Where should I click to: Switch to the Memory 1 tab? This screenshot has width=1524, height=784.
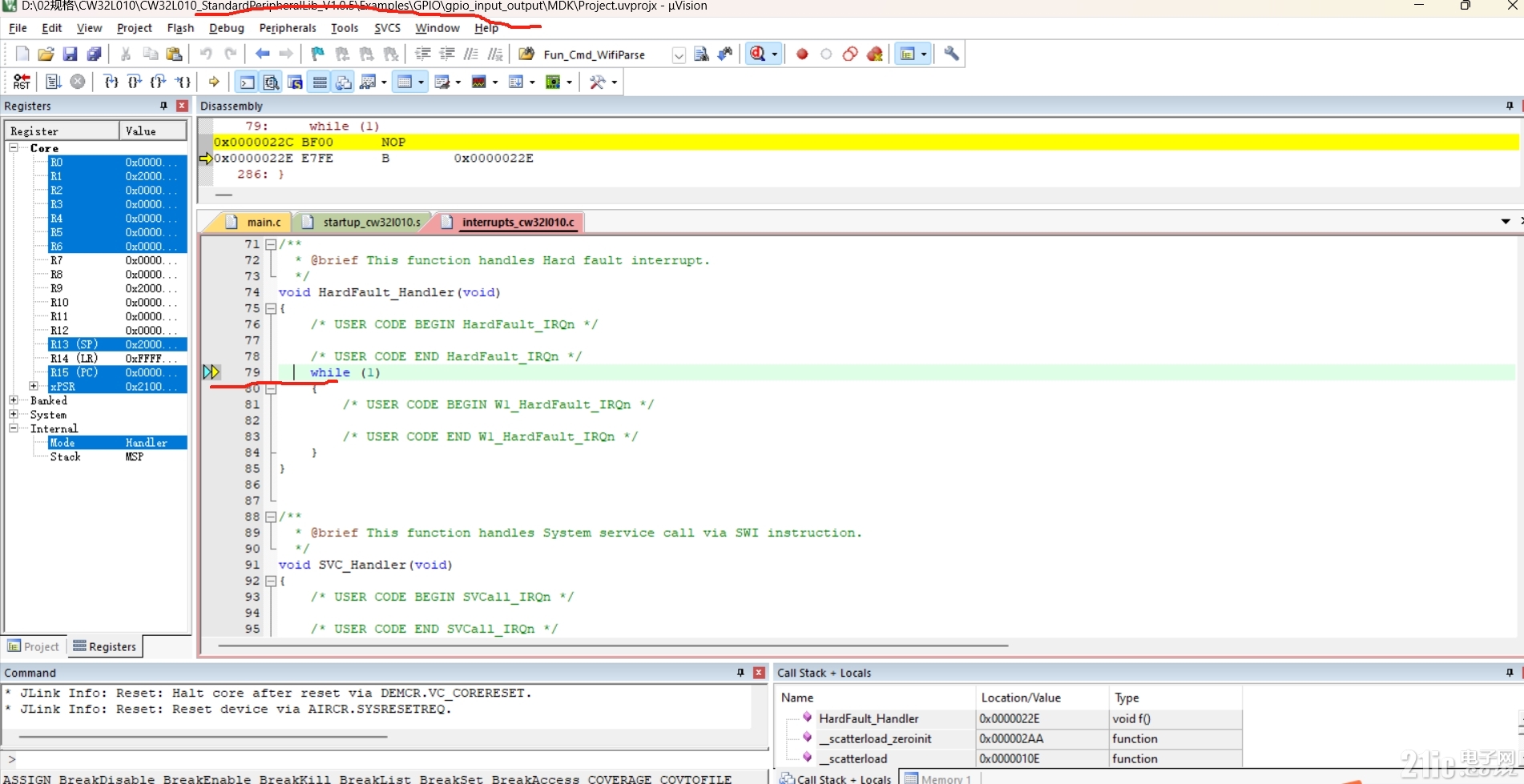939,778
